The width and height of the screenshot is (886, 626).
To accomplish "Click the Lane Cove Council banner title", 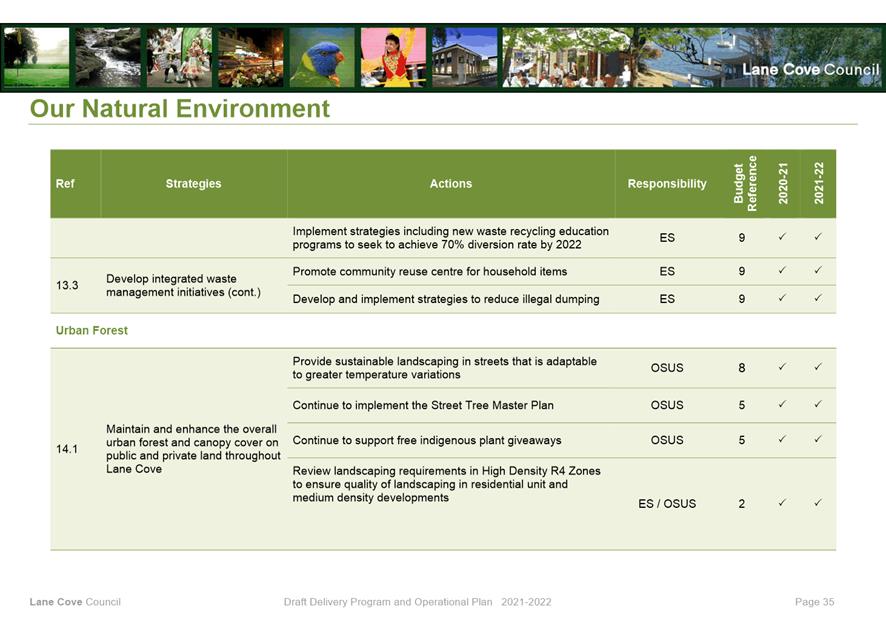I will (810, 69).
